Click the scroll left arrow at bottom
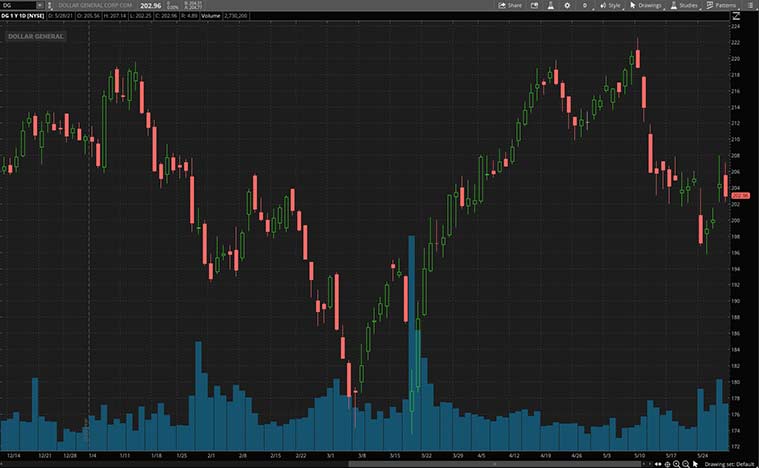759x468 pixels. point(644,464)
